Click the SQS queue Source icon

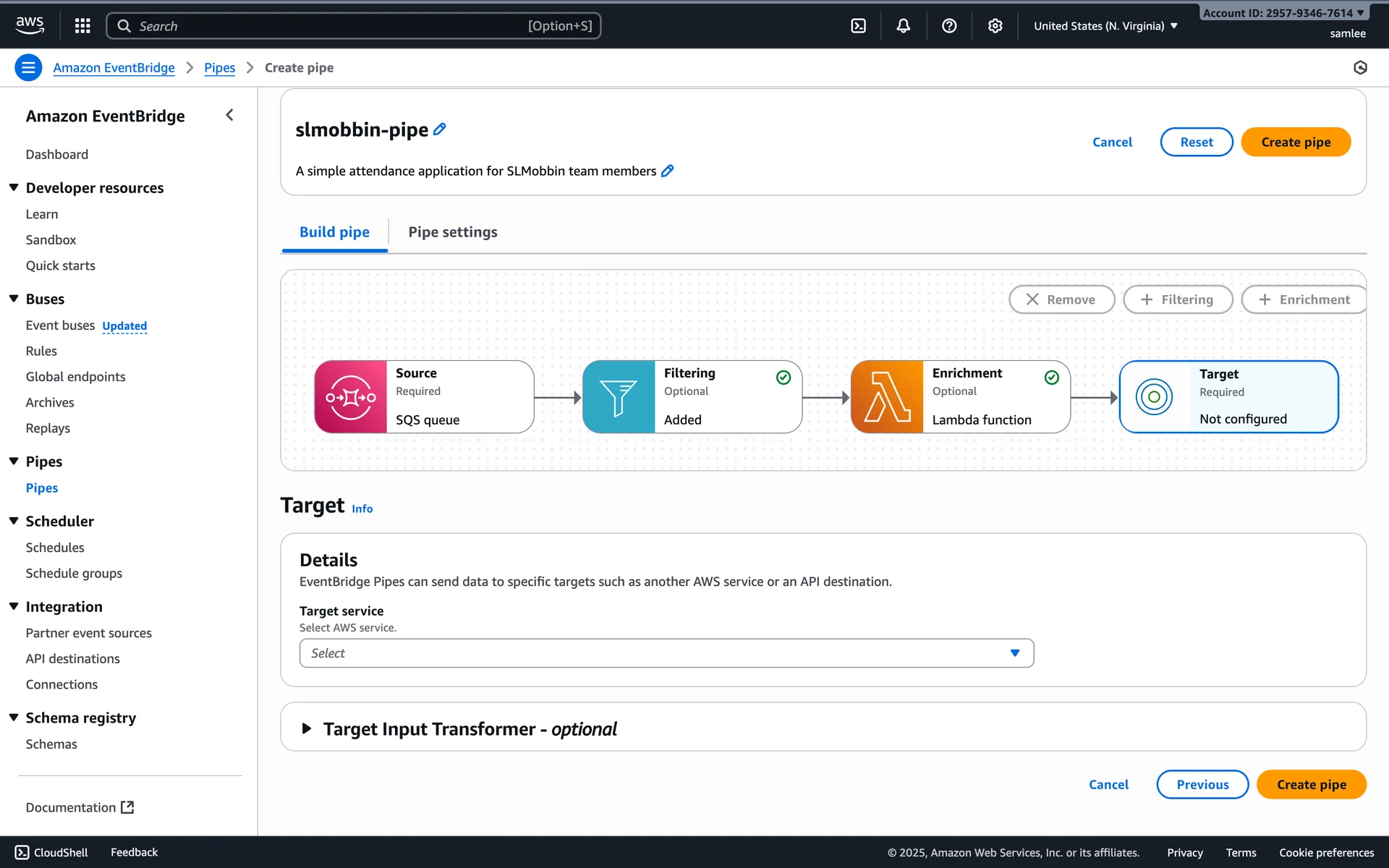[x=351, y=397]
